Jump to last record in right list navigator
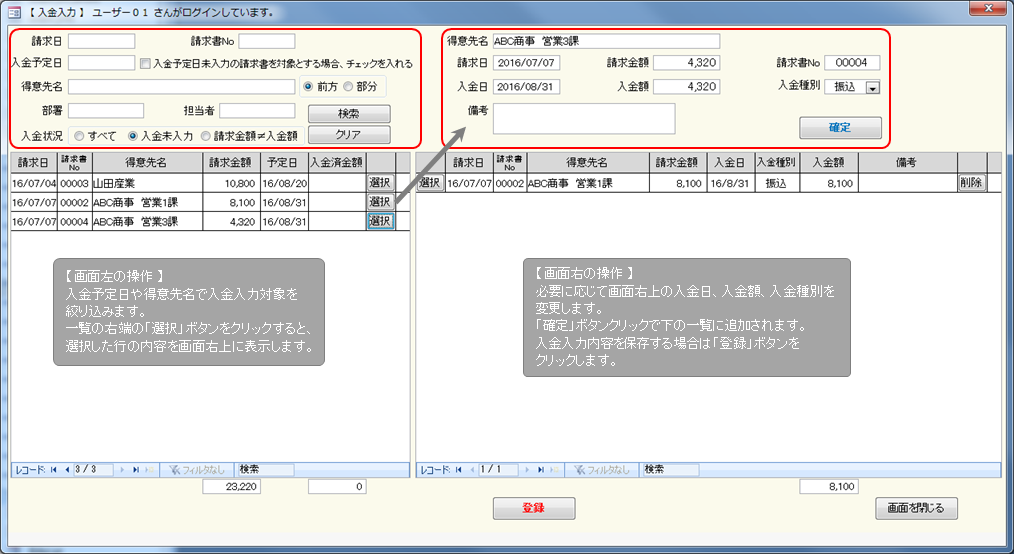Screen dimensions: 1014x554 540,469
